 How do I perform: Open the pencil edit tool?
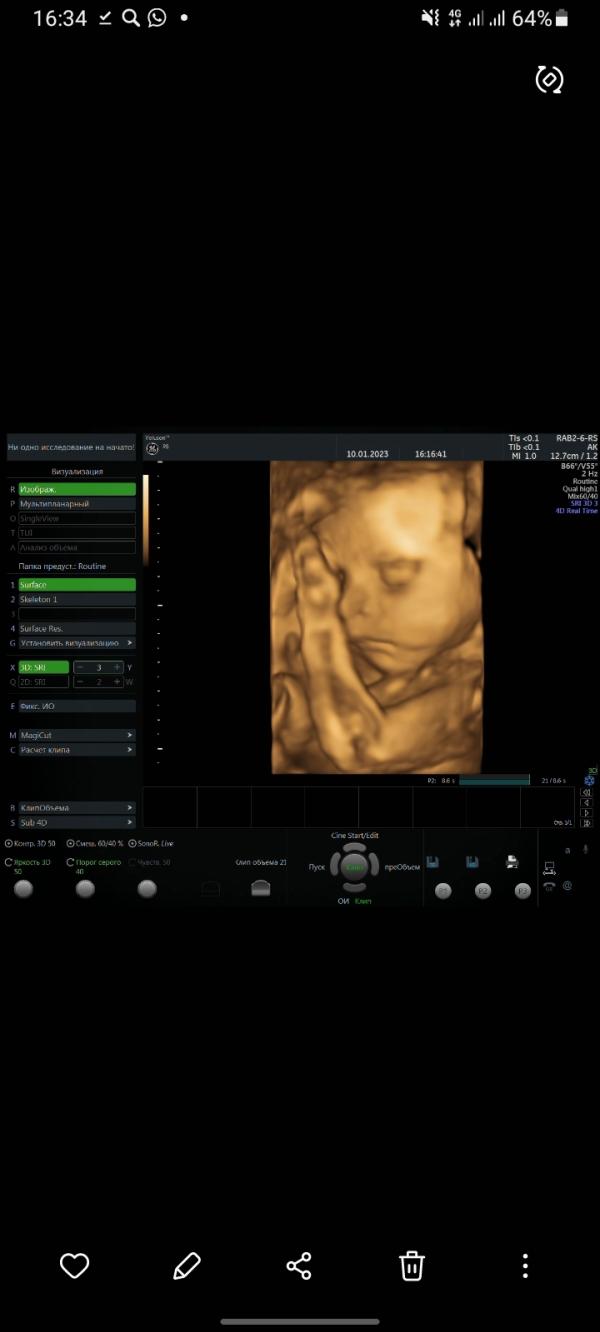point(187,1265)
